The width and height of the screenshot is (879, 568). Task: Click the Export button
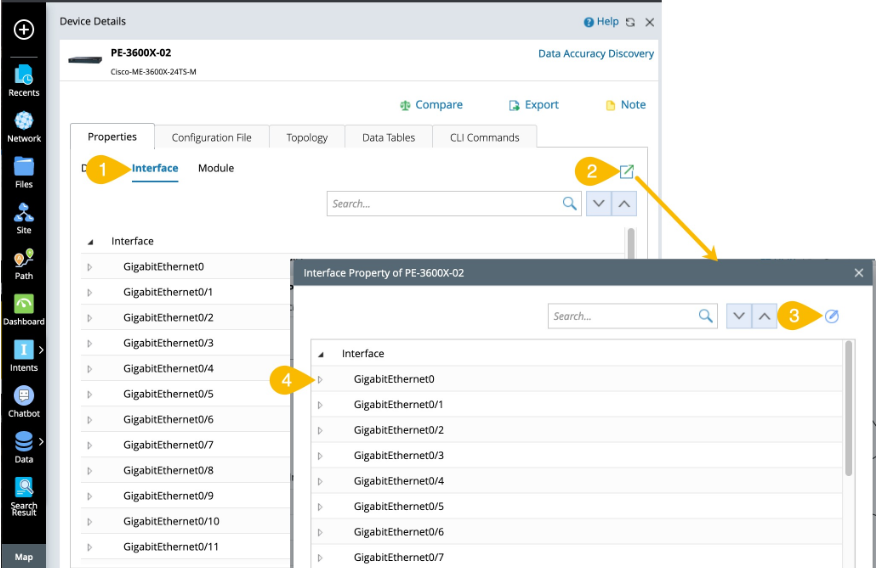coord(533,105)
